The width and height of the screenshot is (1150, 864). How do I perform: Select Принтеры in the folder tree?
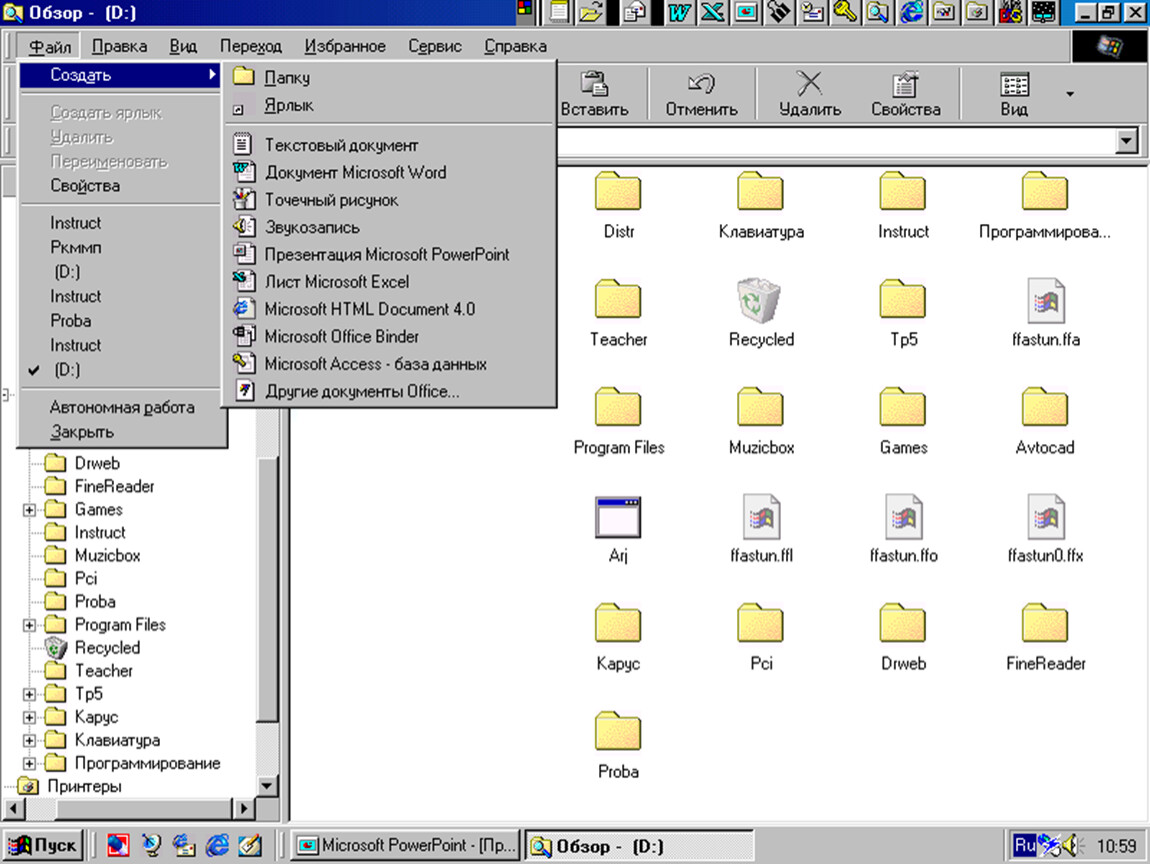tap(70, 786)
